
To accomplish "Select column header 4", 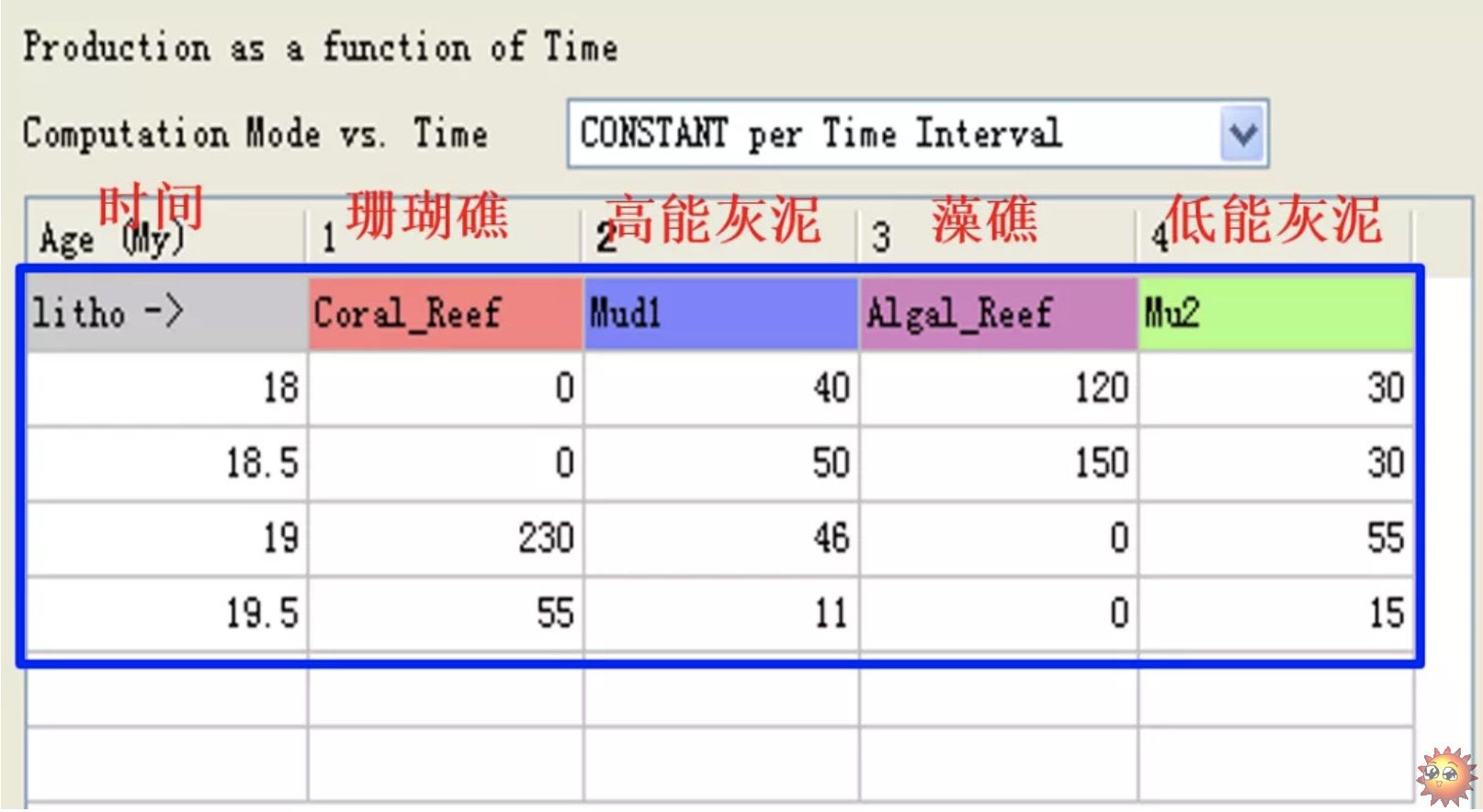I will click(1275, 237).
